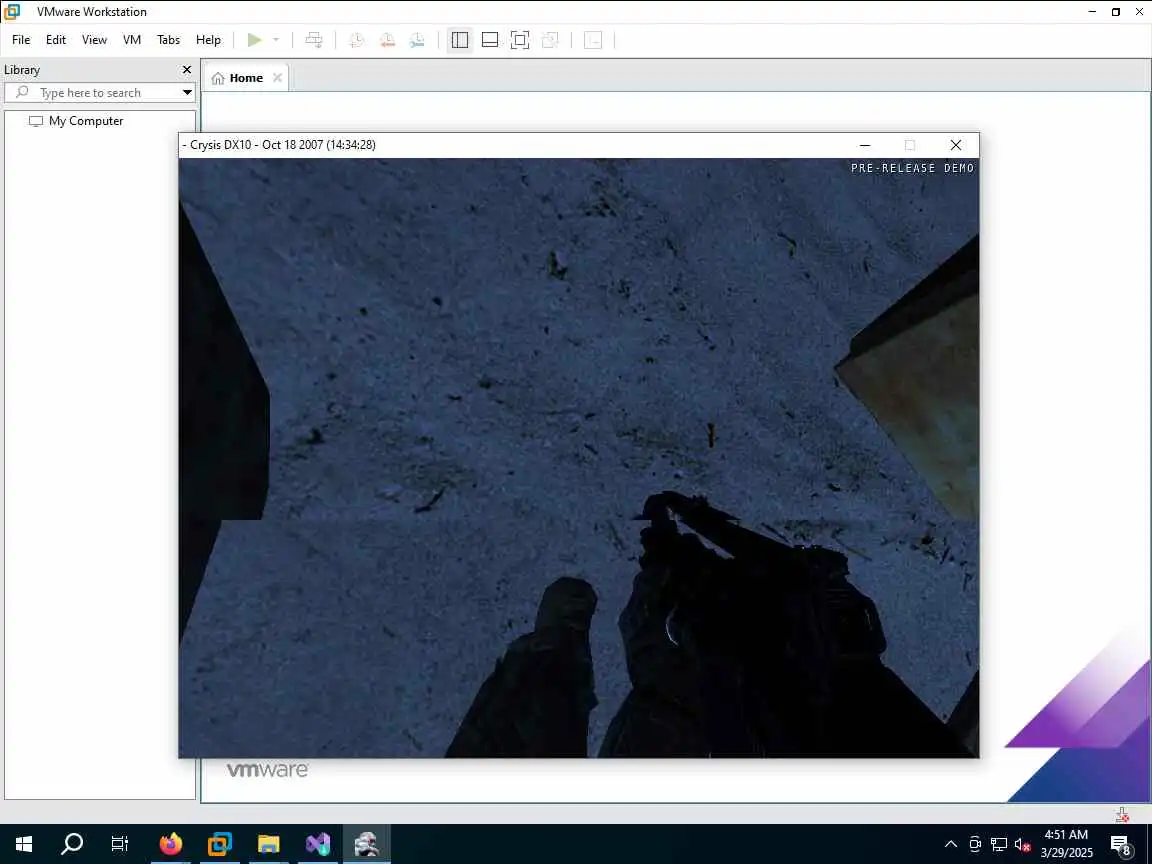Screen dimensions: 1152x864
Task: Click Send Ctrl+Alt+Del toolbar icon
Action: (x=314, y=40)
